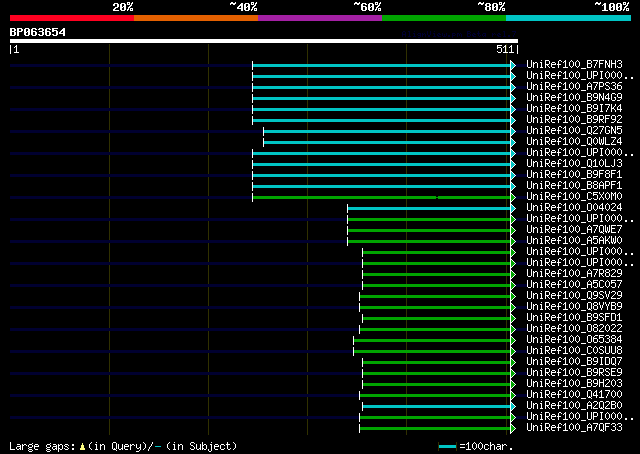Select the UniRef100_Q9SV29 hit name
The height and width of the screenshot is (454, 640).
click(x=574, y=296)
